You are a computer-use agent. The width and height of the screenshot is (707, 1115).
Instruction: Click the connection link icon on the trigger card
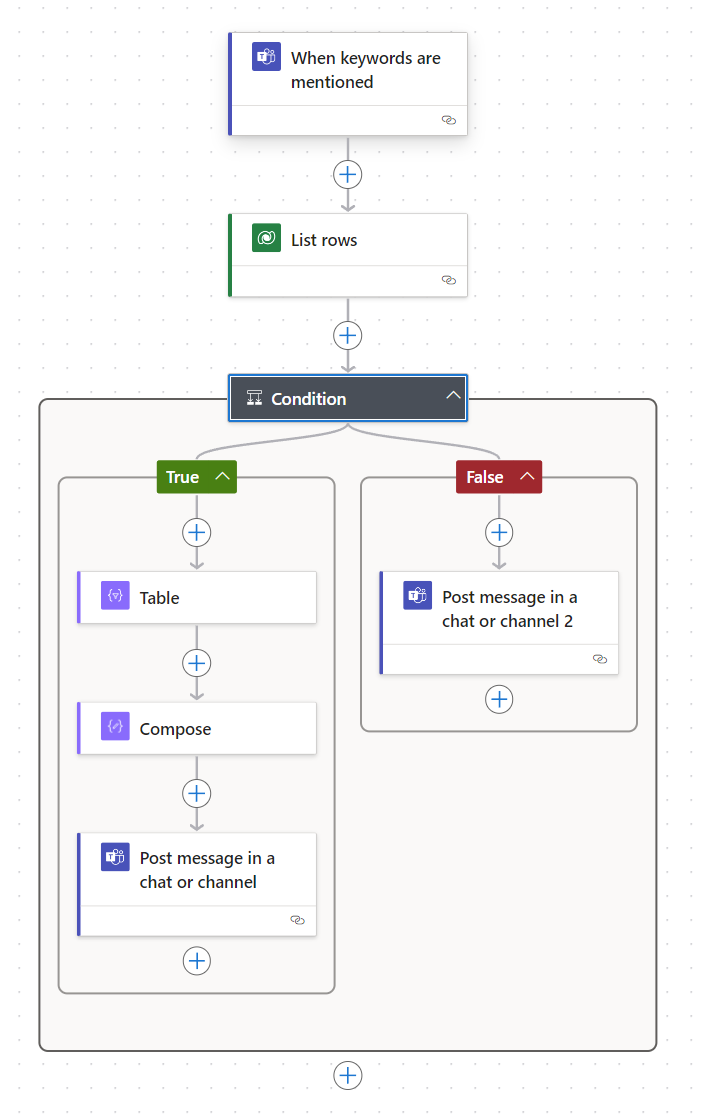coord(448,120)
